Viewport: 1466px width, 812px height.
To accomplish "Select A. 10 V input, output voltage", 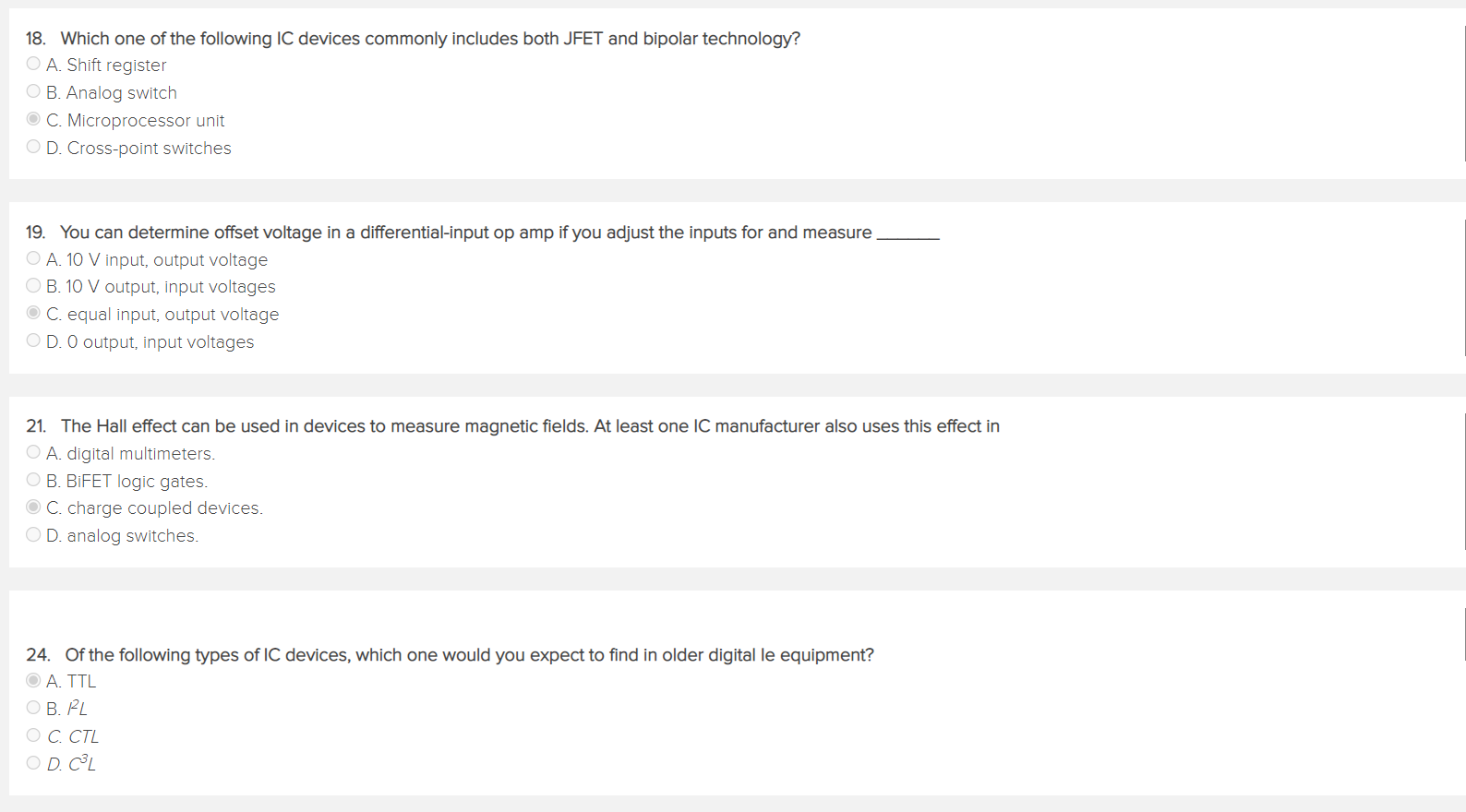I will 33,258.
